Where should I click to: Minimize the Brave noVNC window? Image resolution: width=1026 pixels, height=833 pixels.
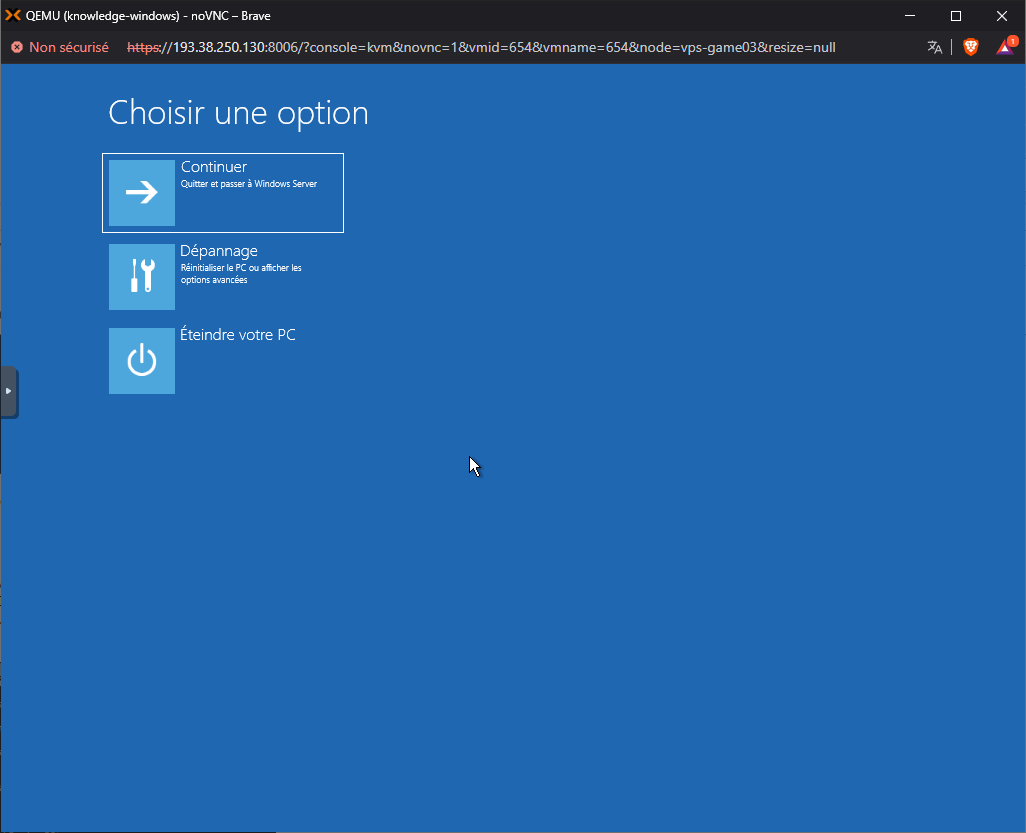click(x=910, y=15)
